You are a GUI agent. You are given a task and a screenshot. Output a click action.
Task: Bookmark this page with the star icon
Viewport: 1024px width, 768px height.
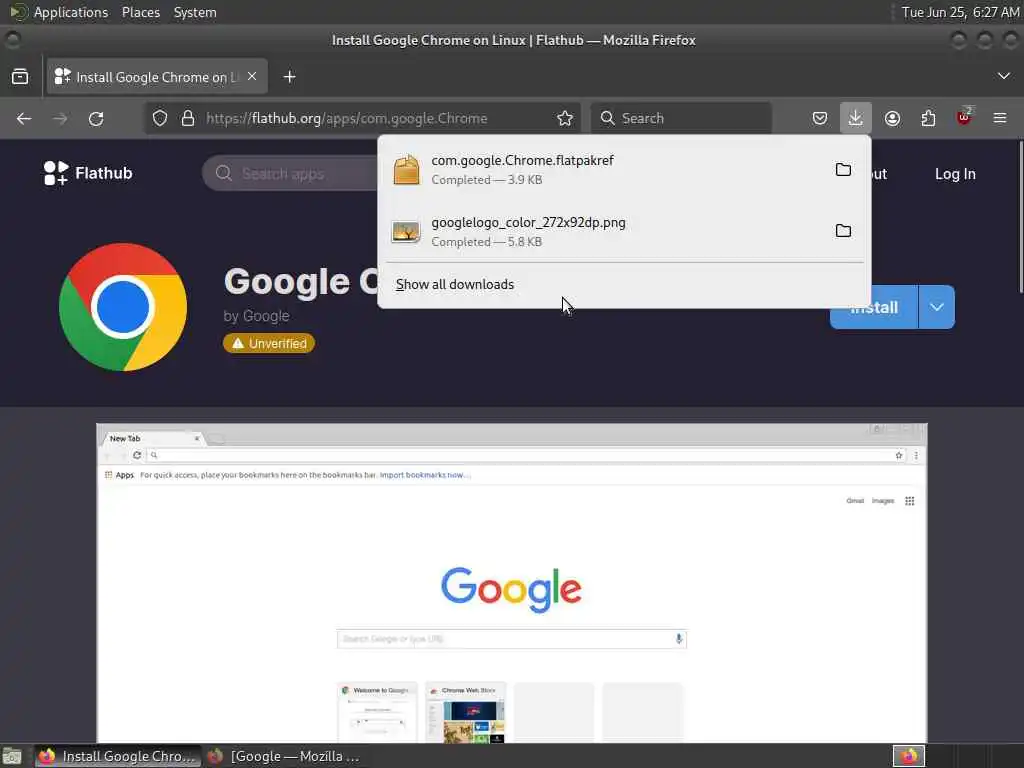pos(565,118)
